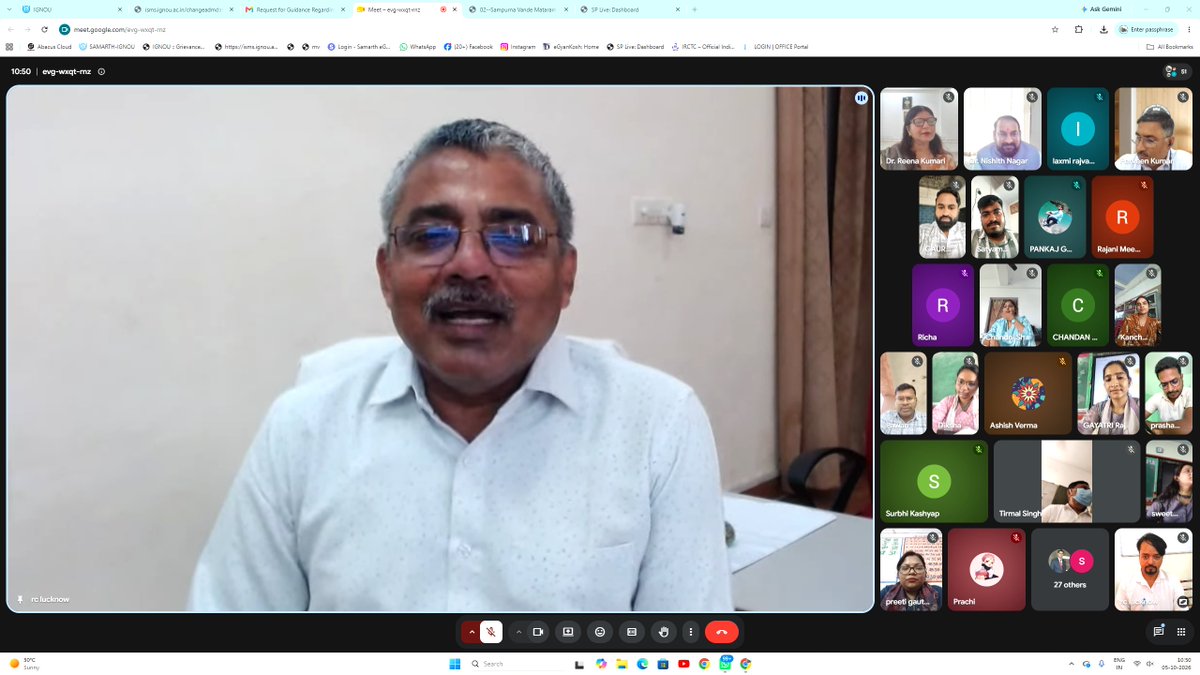Open SAMARTH-IGNOU bookmark

point(107,47)
